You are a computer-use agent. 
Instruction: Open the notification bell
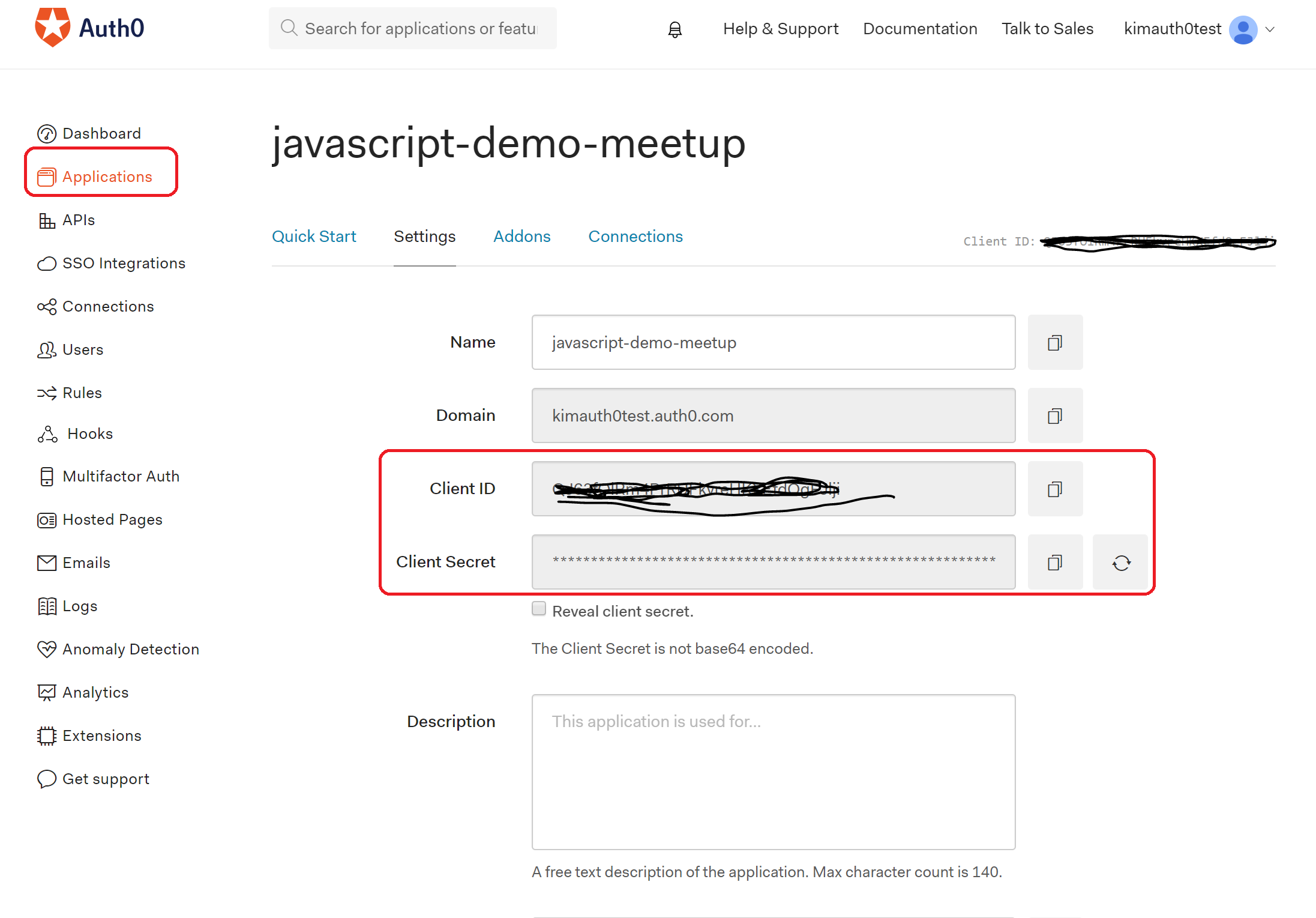pyautogui.click(x=675, y=28)
